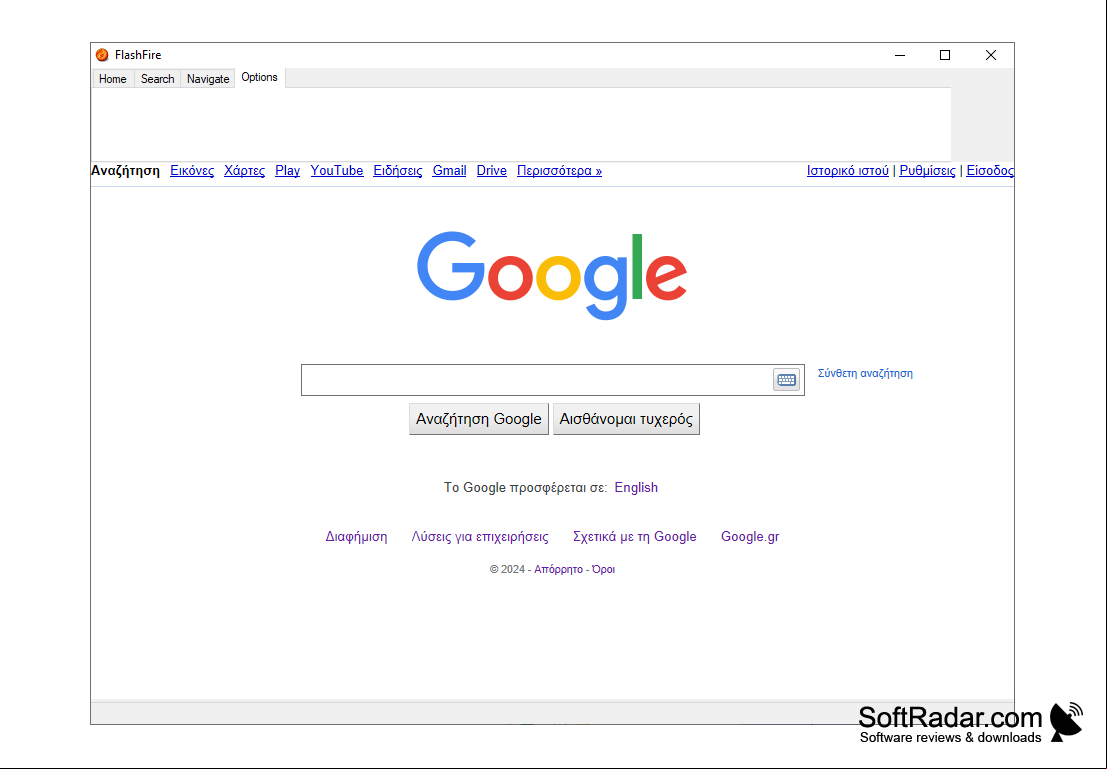The width and height of the screenshot is (1107, 769).
Task: Open the Gmail link
Action: click(x=449, y=171)
